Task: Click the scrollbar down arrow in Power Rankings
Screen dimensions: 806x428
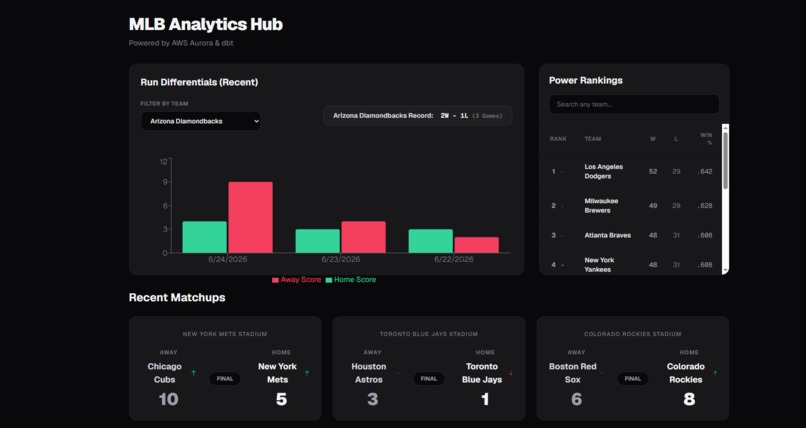Action: (x=725, y=270)
